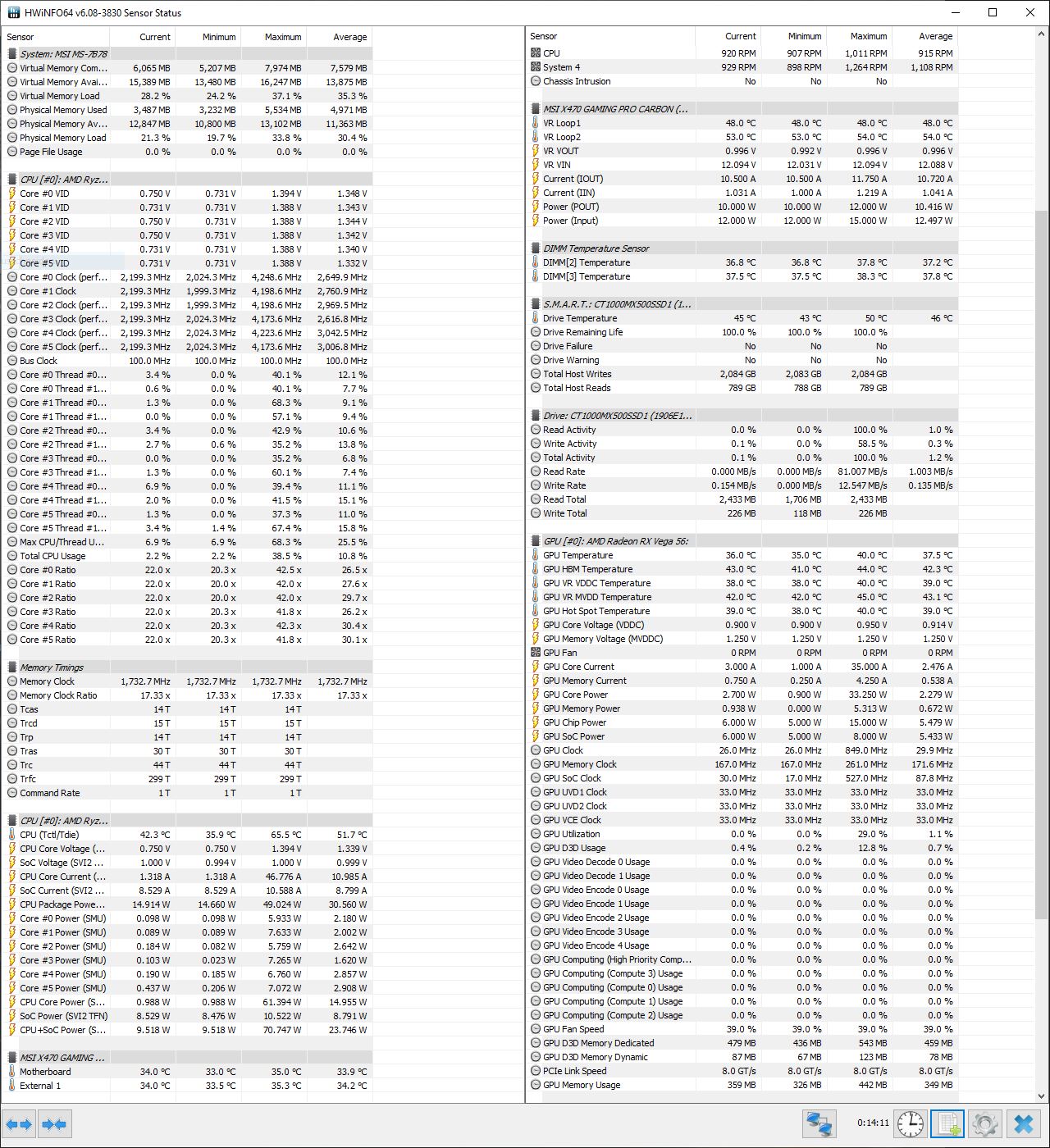Image resolution: width=1050 pixels, height=1148 pixels.
Task: Click scrollbar up arrow on right edge
Action: 1042,34
